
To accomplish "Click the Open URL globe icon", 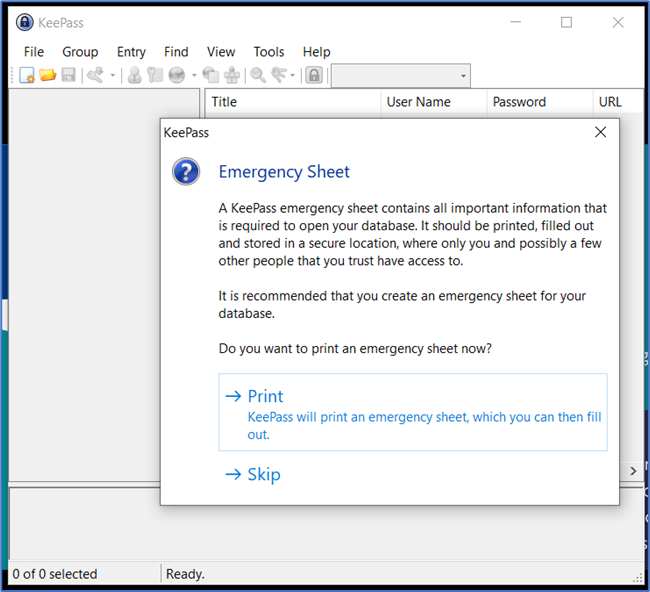I will [x=177, y=75].
